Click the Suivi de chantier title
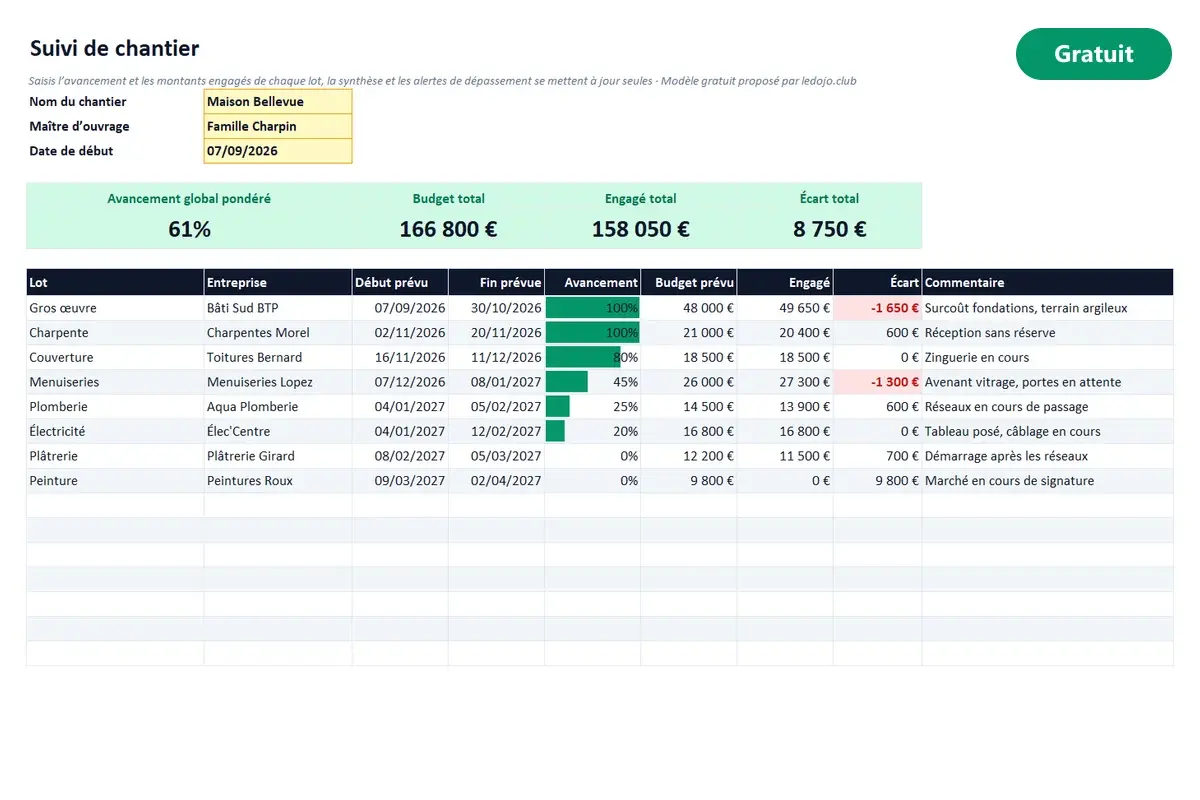The width and height of the screenshot is (1200, 800). (x=114, y=48)
